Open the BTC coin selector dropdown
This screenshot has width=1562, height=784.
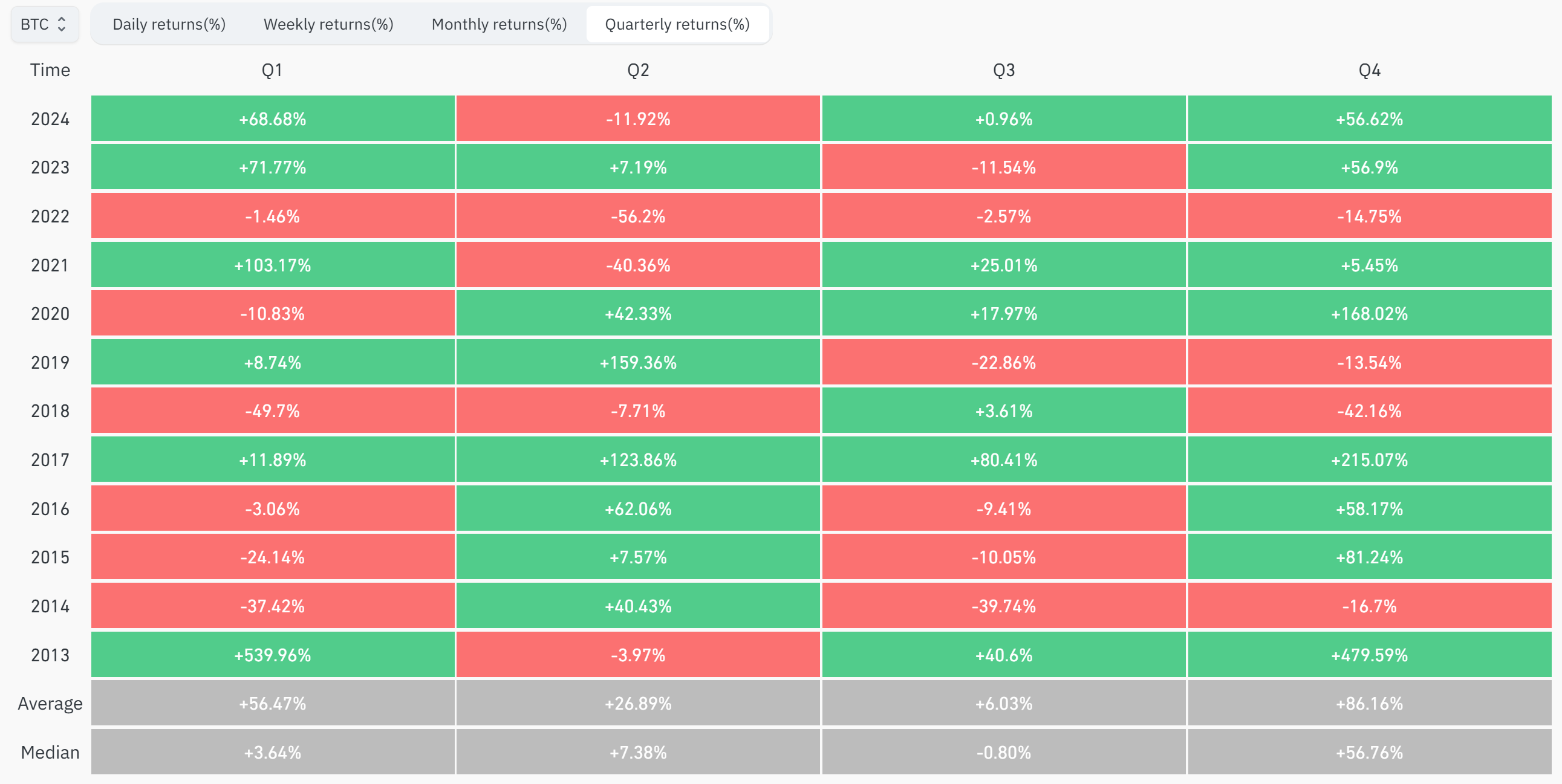(44, 24)
